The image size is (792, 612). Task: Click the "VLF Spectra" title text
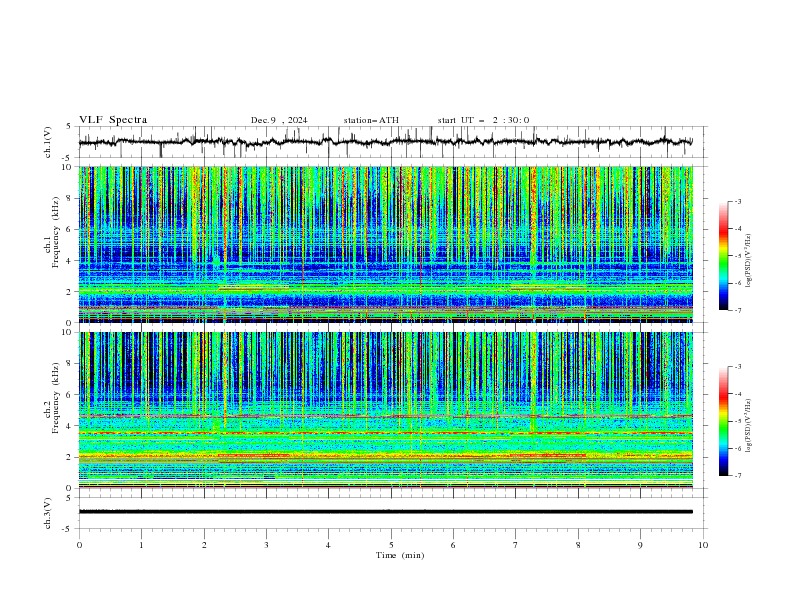pos(113,120)
